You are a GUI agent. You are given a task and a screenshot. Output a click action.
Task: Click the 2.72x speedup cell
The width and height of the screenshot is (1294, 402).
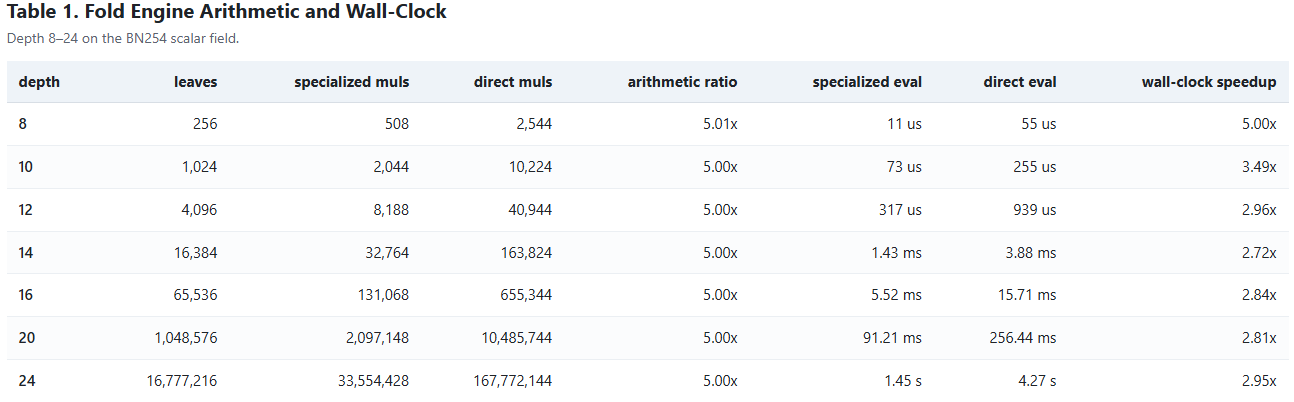1259,253
